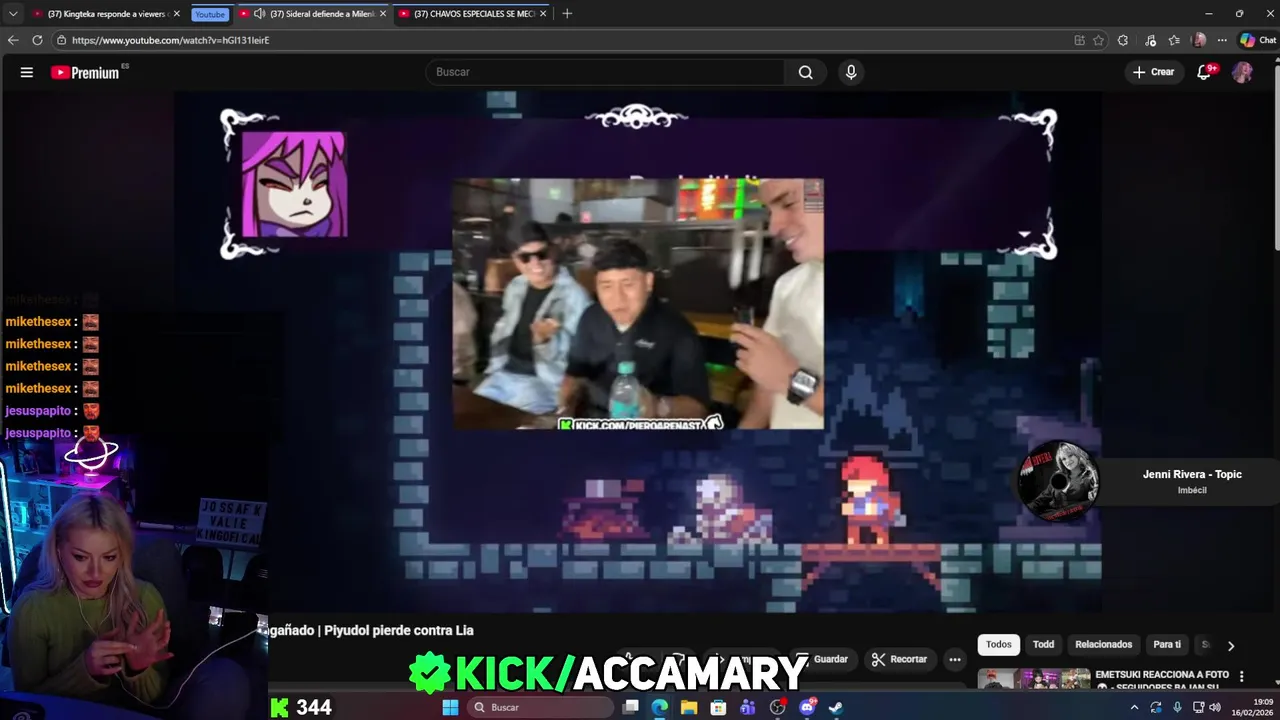The height and width of the screenshot is (720, 1280).
Task: Click the YouTube search magnifier button
Action: (x=805, y=72)
